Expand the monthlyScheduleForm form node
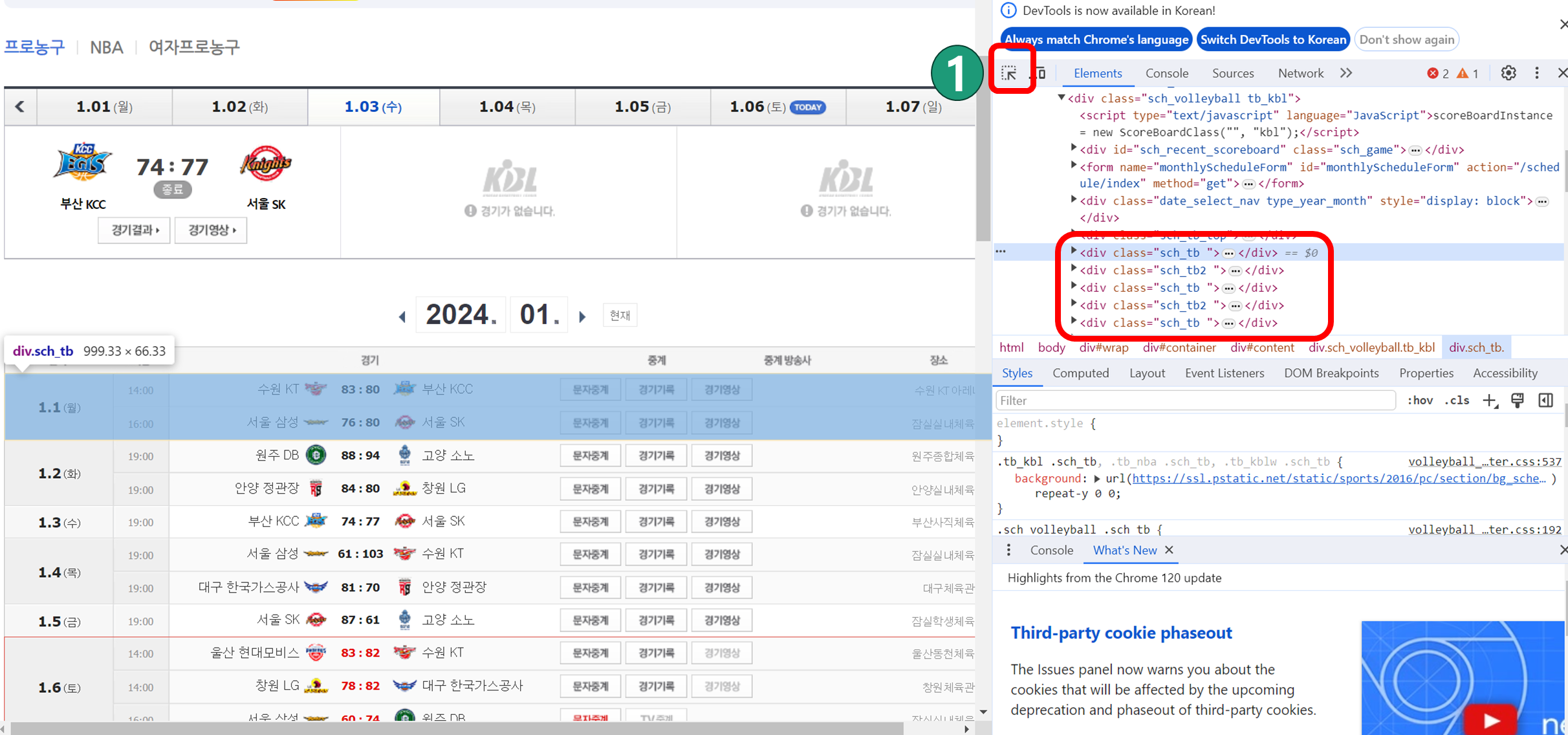 [x=1074, y=166]
